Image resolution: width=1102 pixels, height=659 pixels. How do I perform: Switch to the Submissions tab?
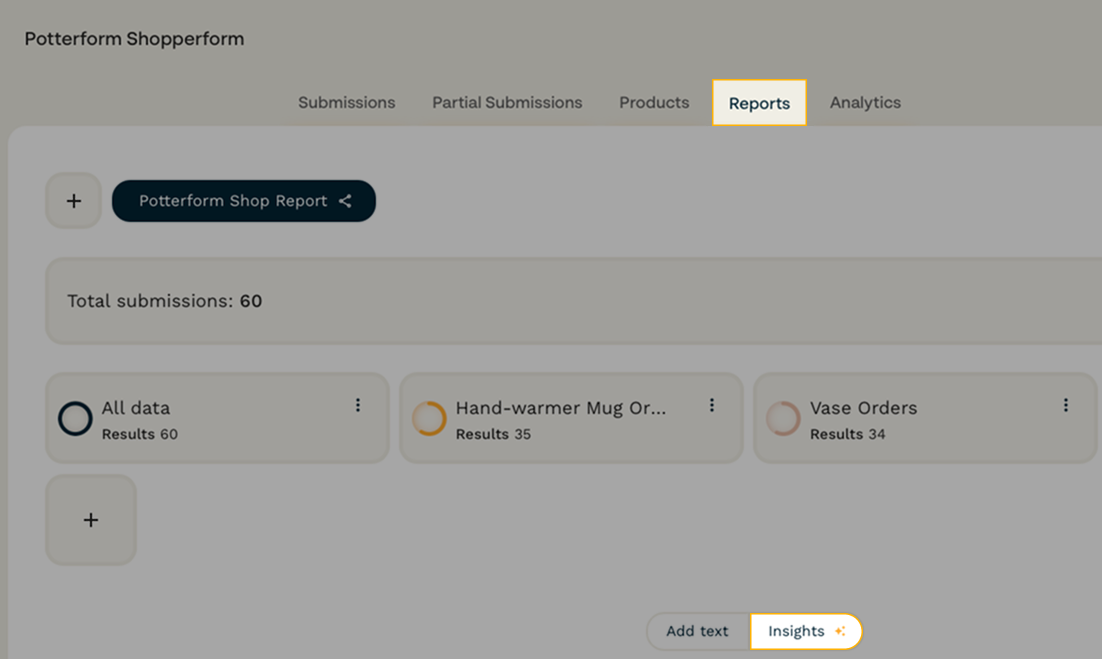tap(346, 103)
